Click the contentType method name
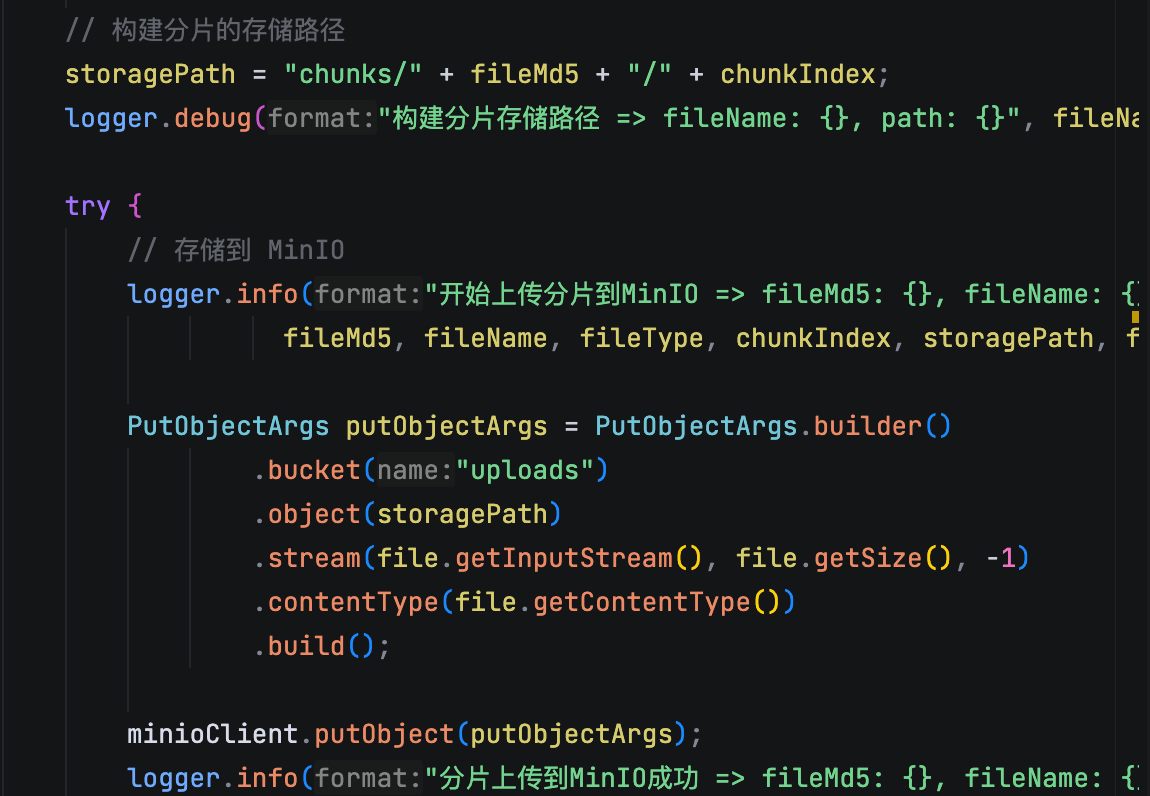Image resolution: width=1150 pixels, height=796 pixels. [353, 602]
